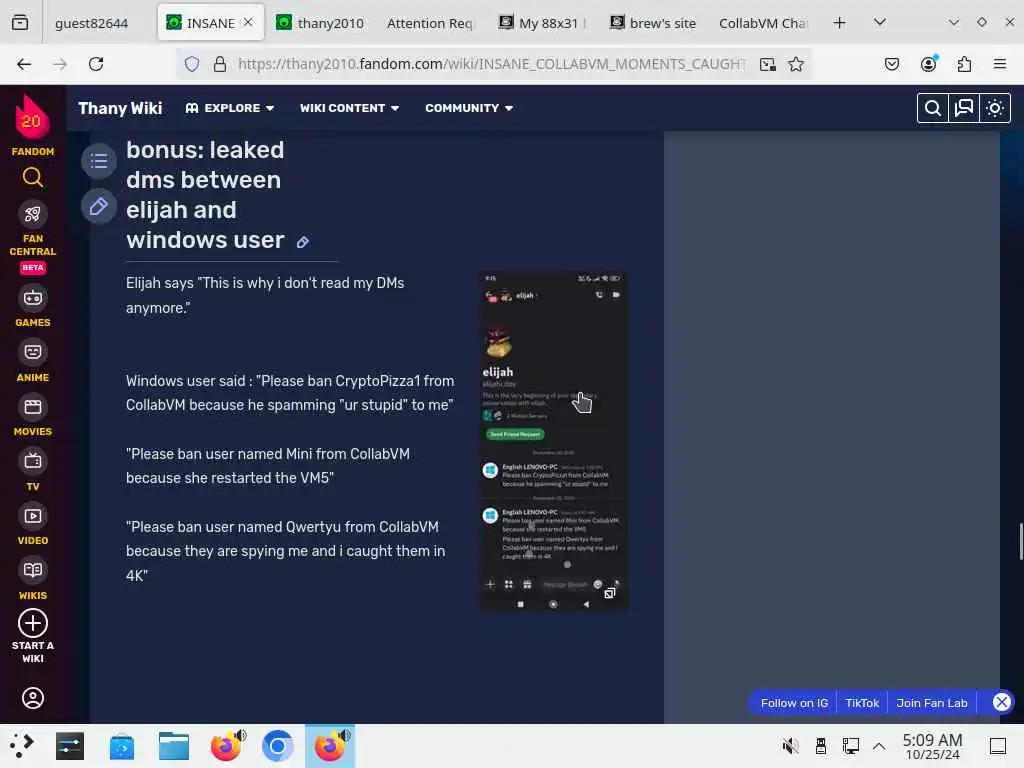Open the tracking protection shield icon

[x=191, y=64]
